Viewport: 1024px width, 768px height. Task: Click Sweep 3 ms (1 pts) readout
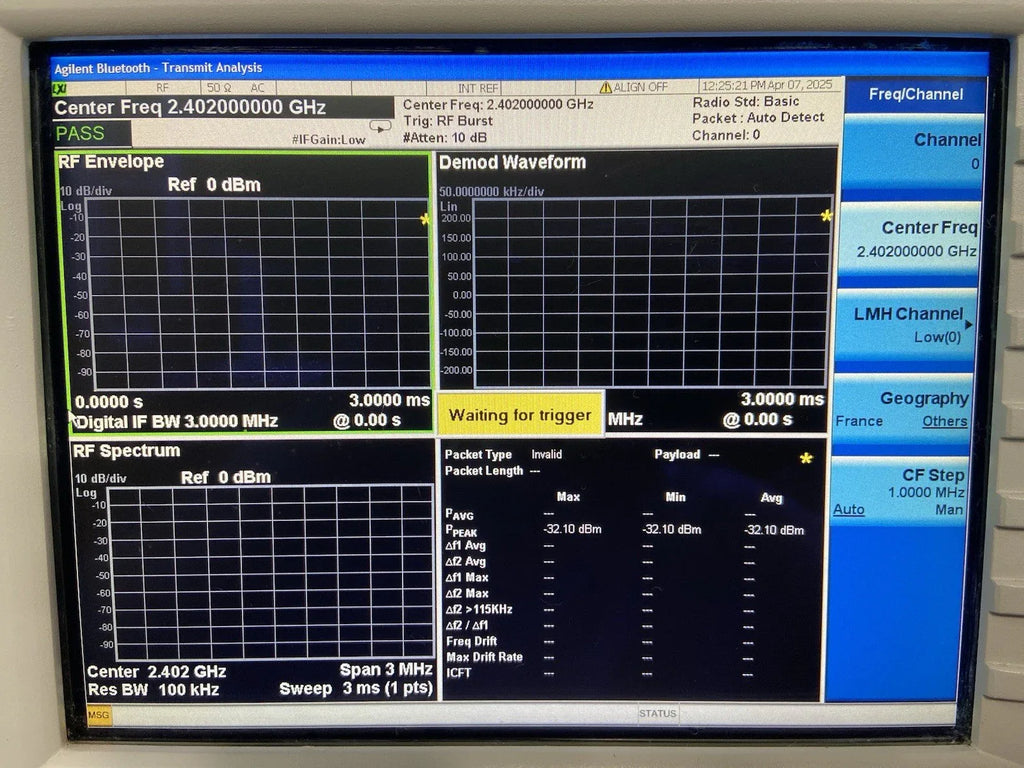pos(356,688)
